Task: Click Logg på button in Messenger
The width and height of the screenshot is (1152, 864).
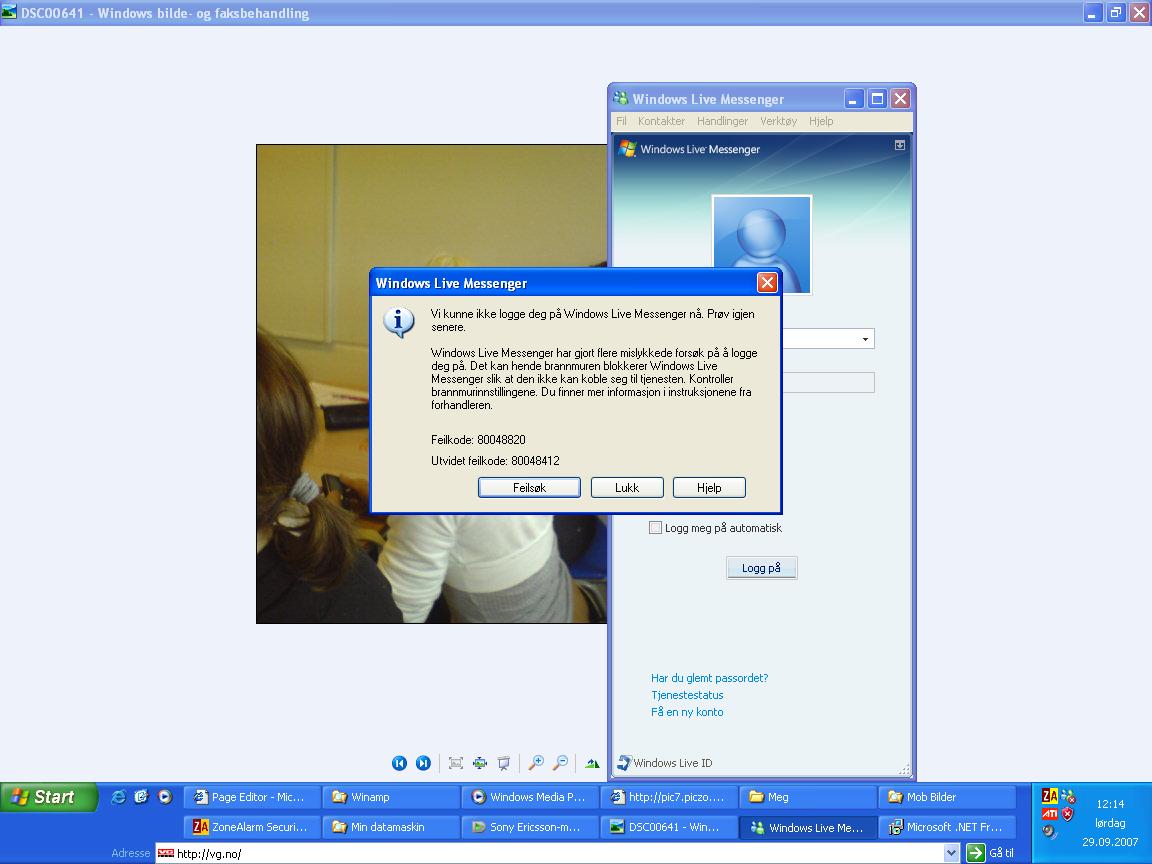Action: [x=762, y=568]
